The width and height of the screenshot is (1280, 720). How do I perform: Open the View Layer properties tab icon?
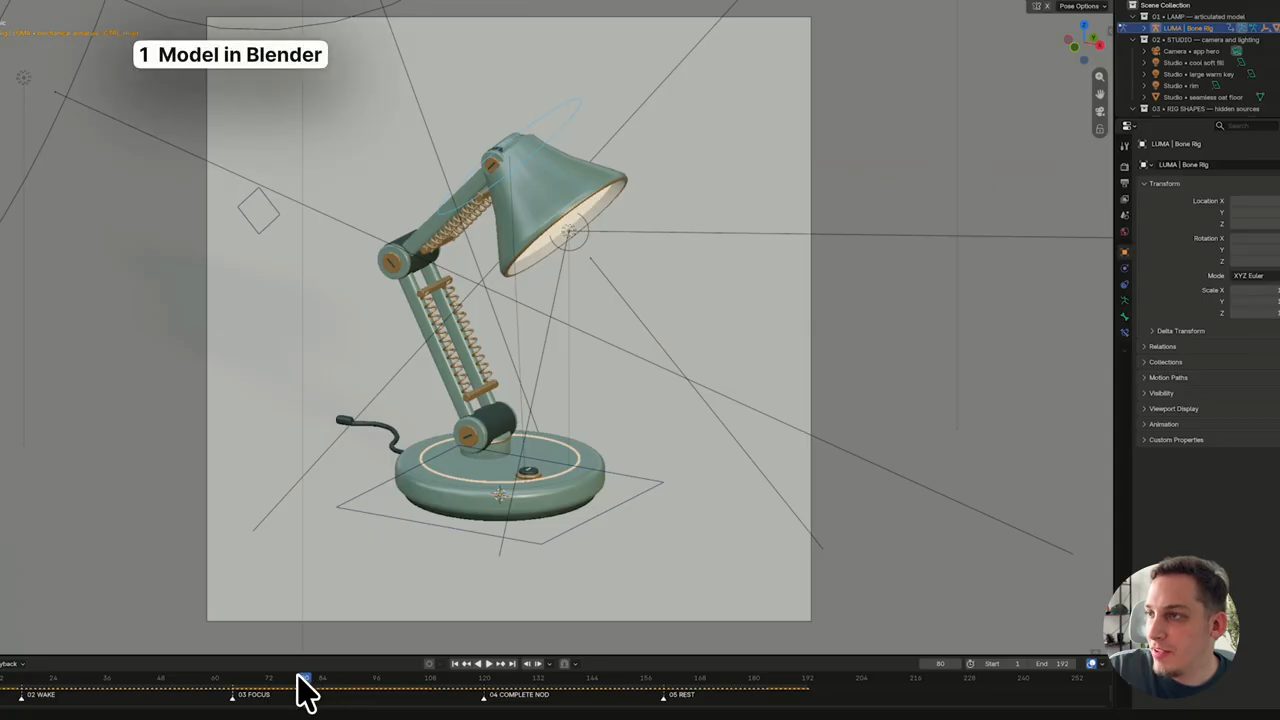(x=1124, y=200)
